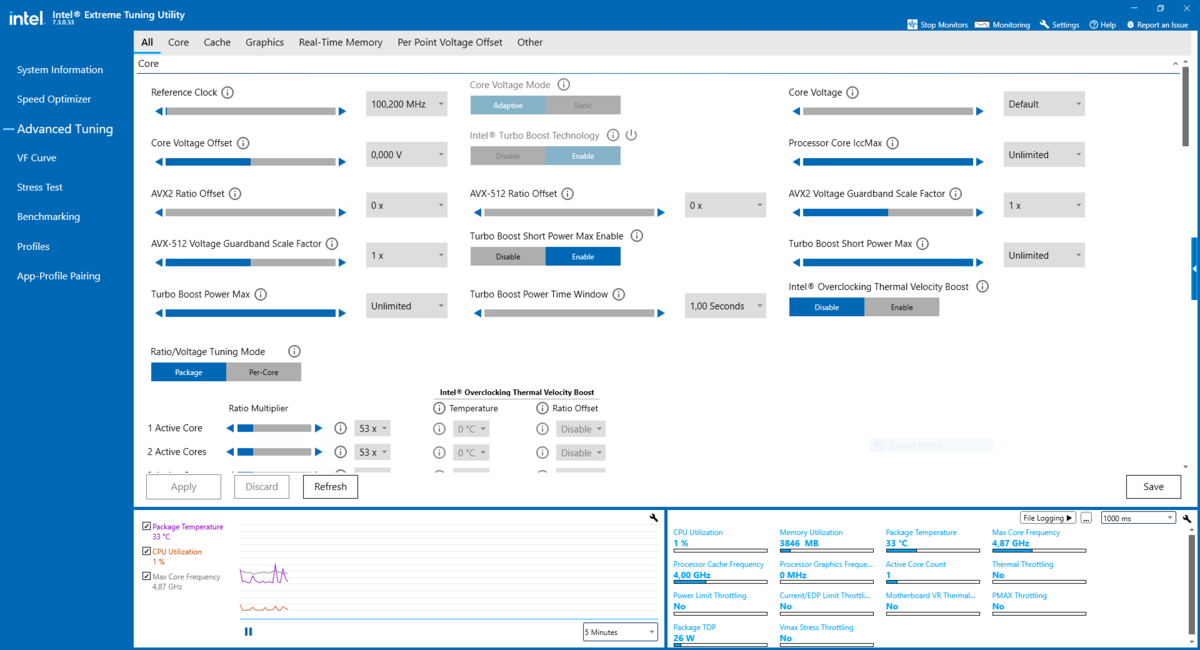Toggle Max Core Frequency graph checkbox
Viewport: 1200px width, 650px height.
tap(147, 576)
